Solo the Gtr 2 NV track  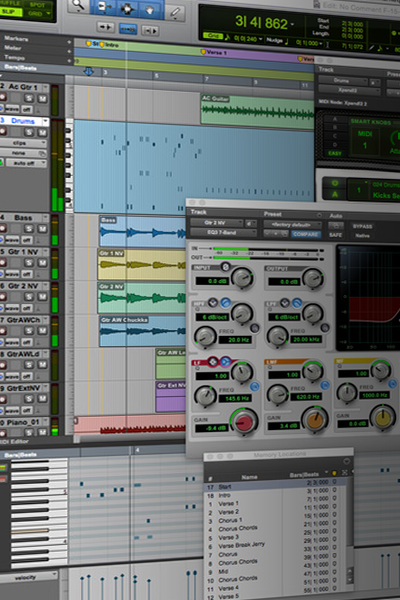(29, 297)
